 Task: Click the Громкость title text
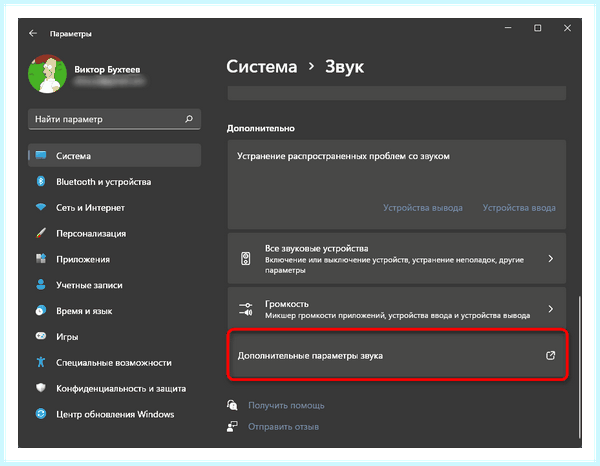point(287,304)
